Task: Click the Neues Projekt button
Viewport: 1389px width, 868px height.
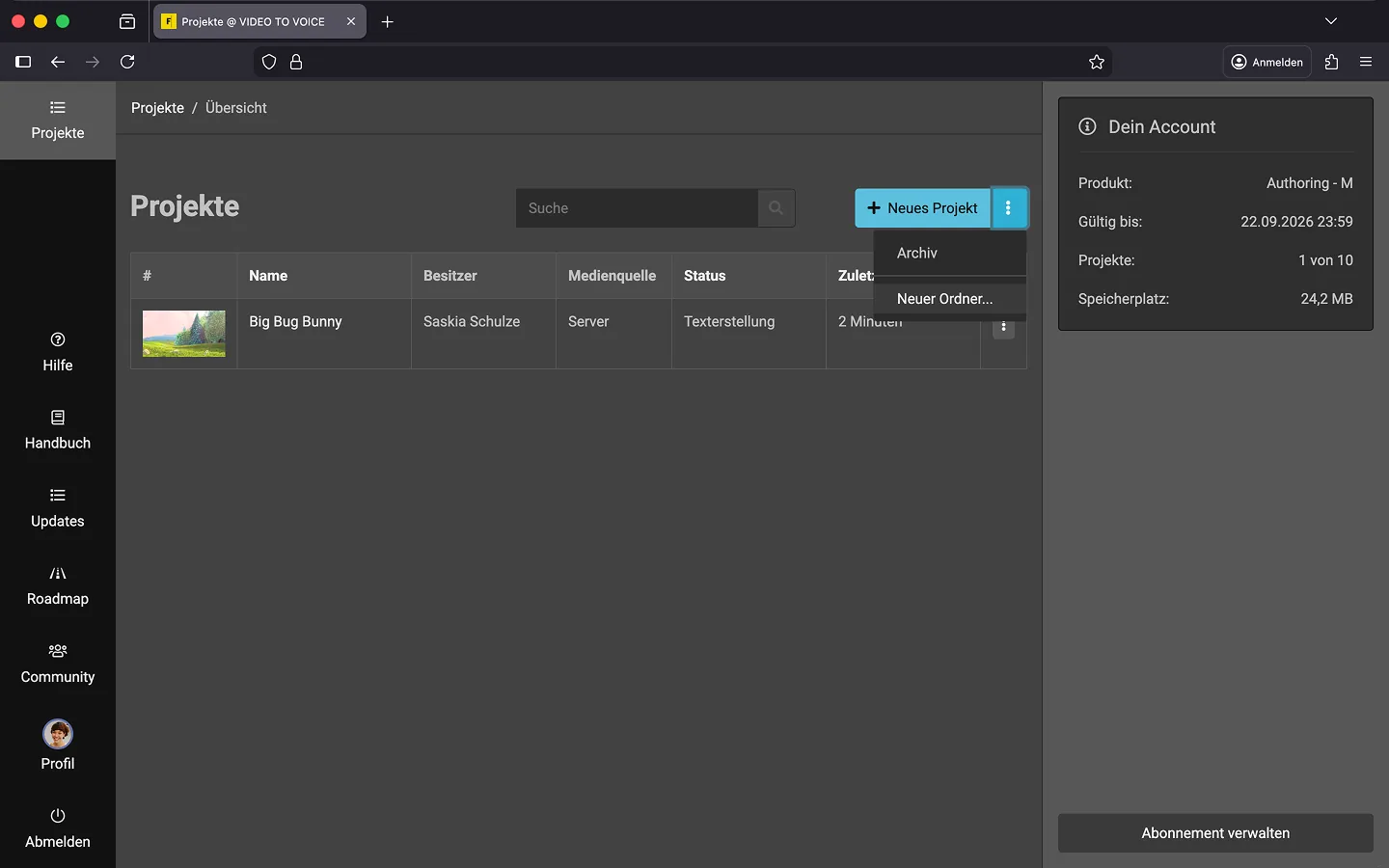Action: point(922,208)
